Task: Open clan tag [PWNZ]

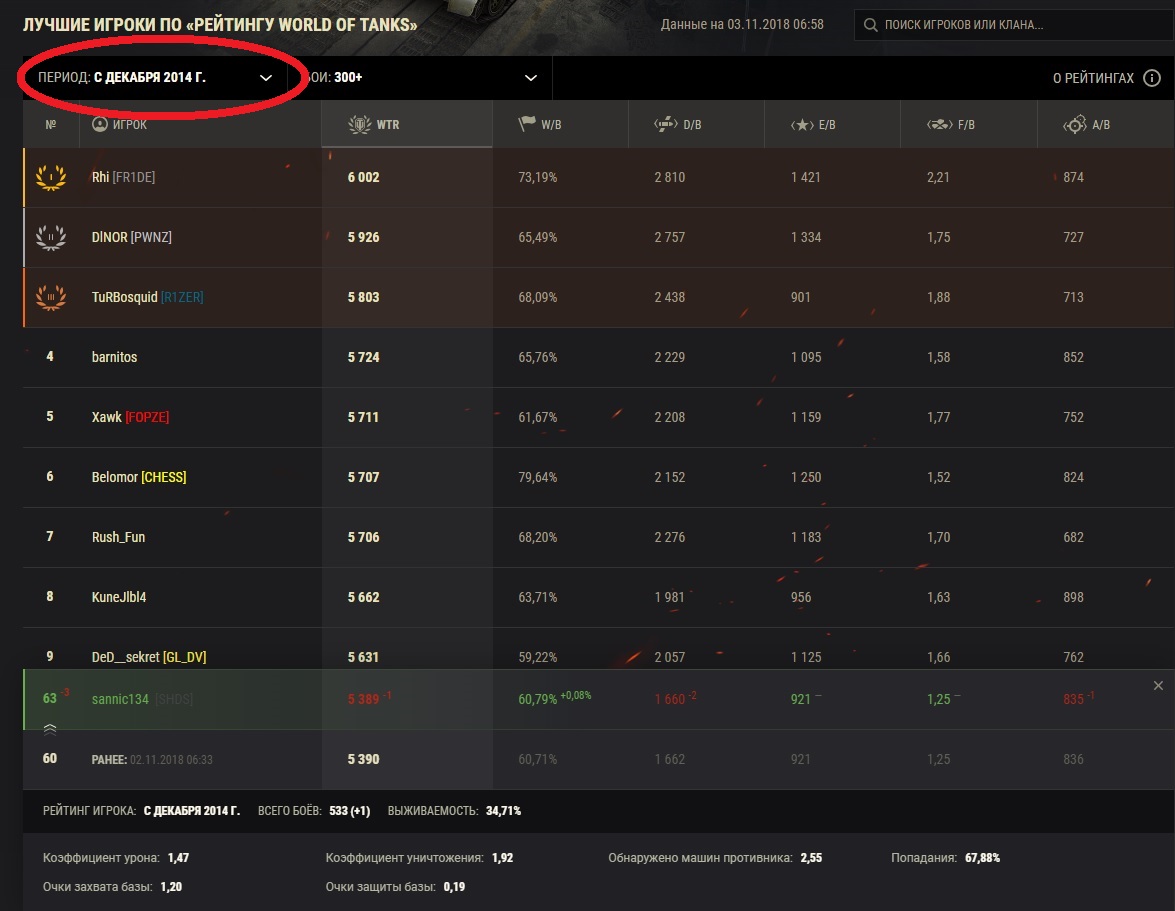Action: [x=151, y=237]
